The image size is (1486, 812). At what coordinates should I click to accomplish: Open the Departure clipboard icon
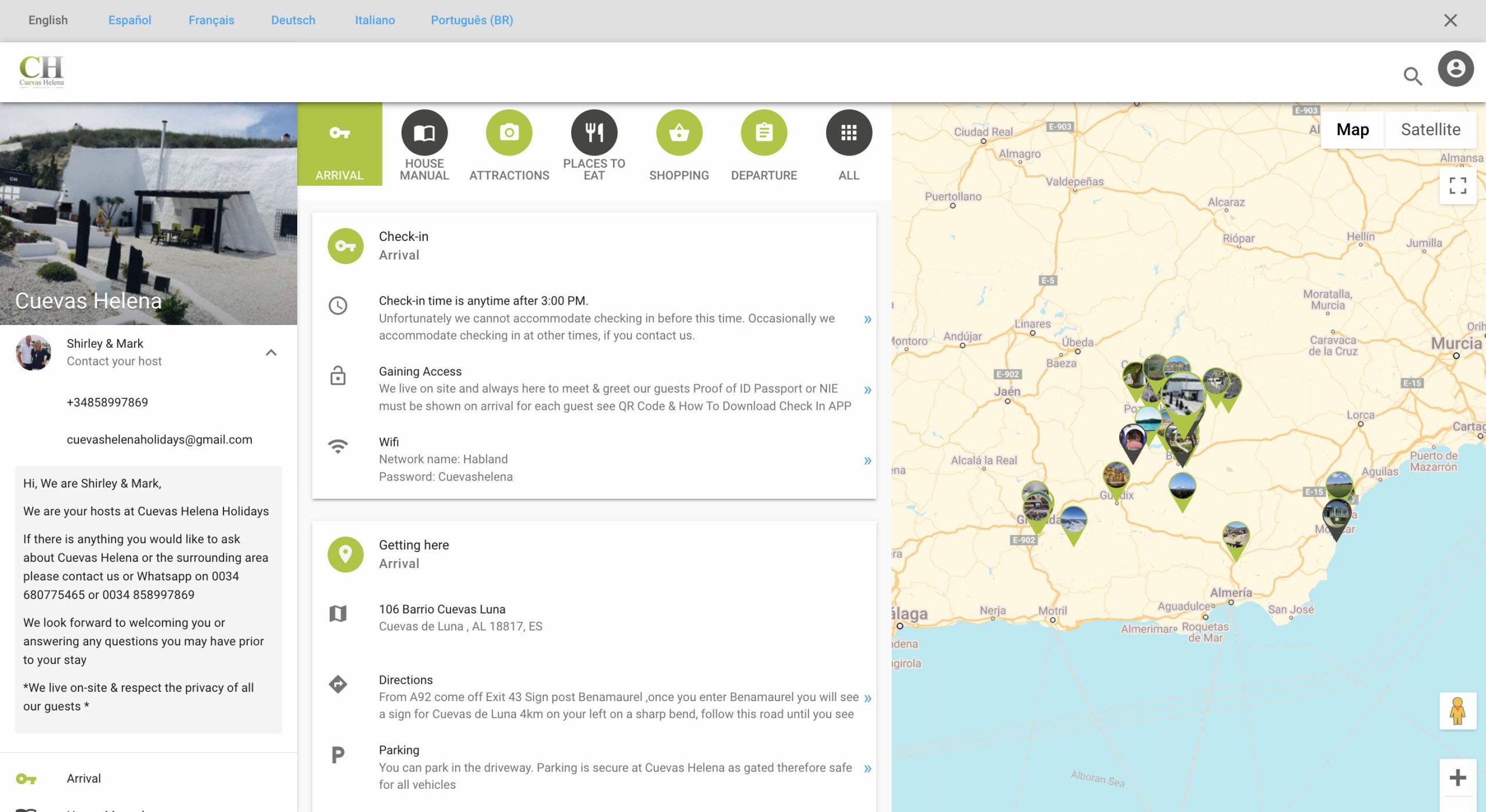click(x=764, y=133)
